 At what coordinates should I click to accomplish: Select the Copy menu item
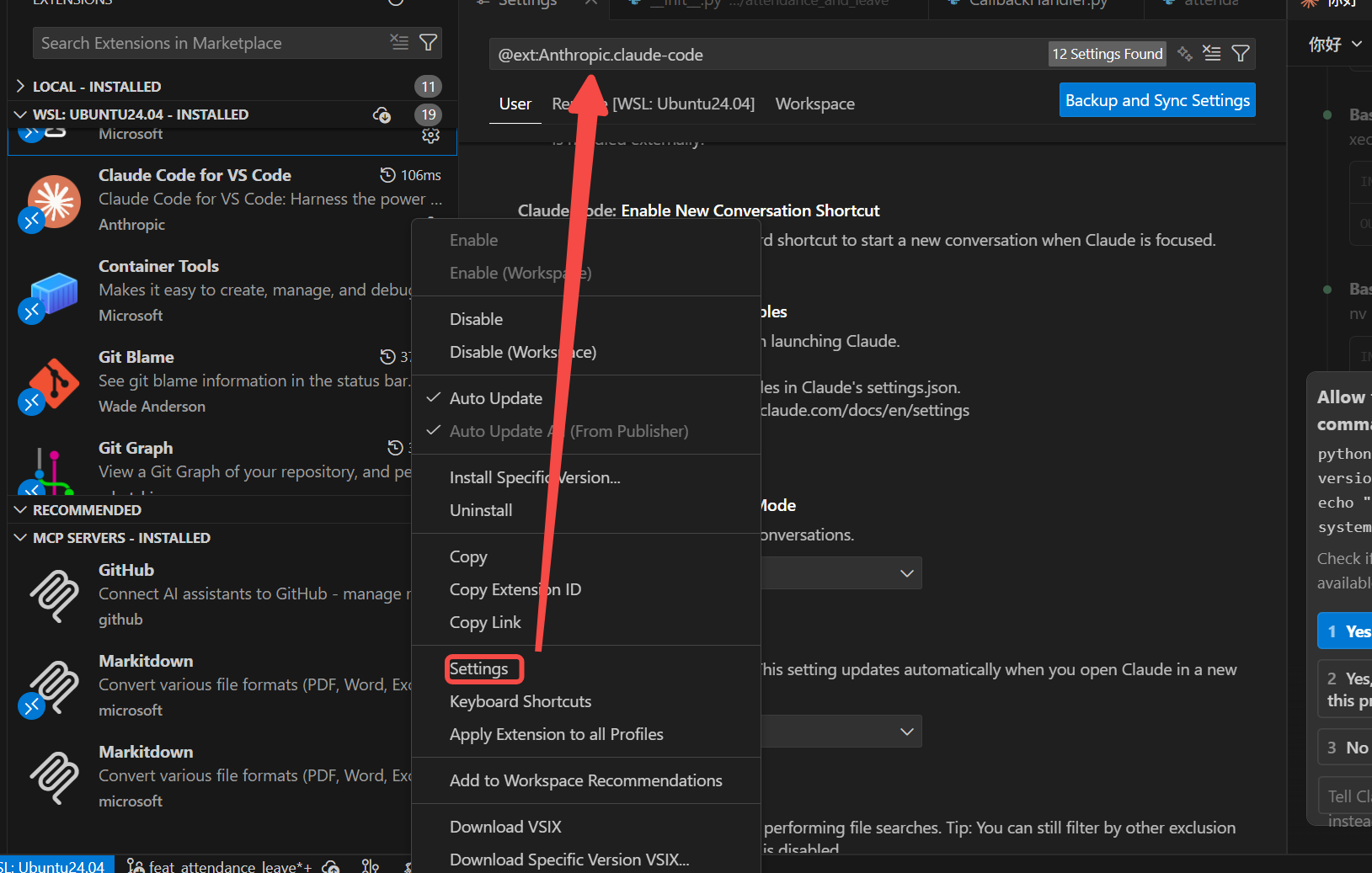pos(468,556)
